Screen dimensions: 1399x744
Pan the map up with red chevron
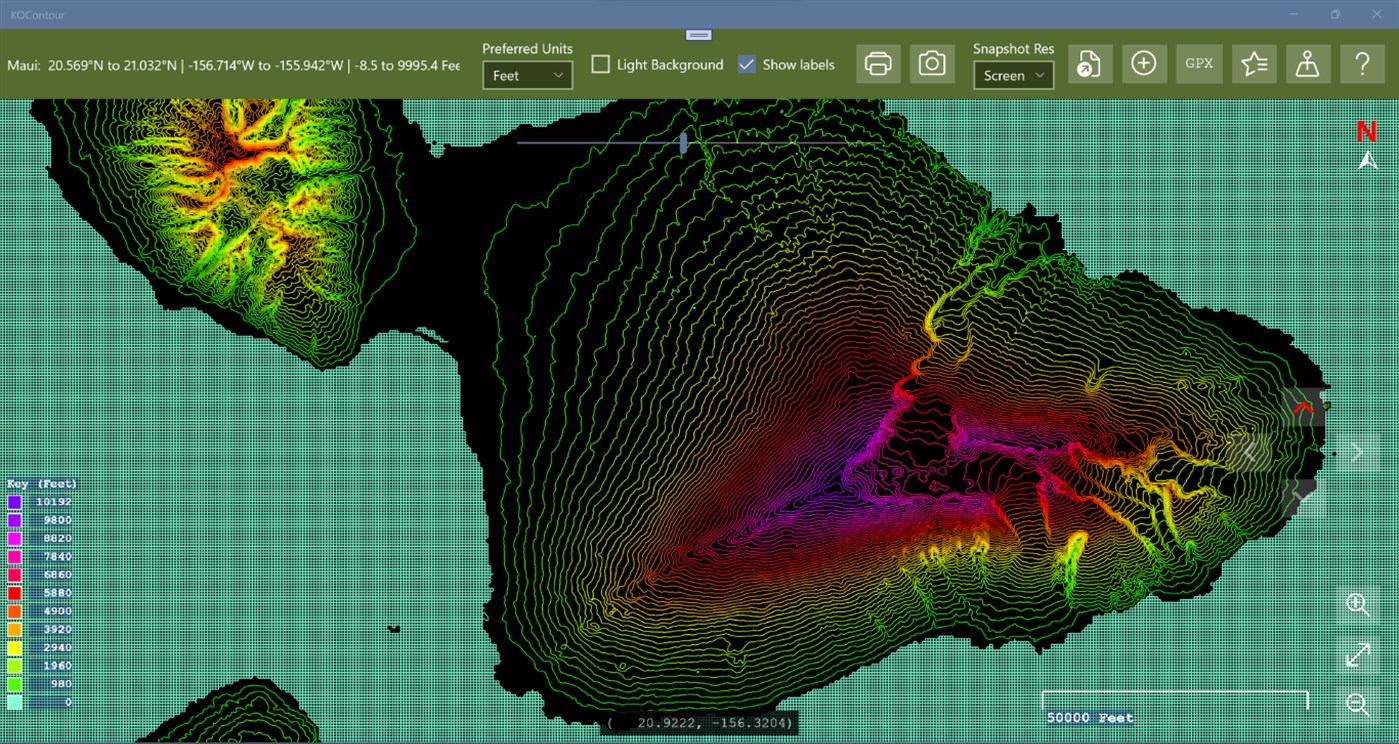pos(1303,408)
